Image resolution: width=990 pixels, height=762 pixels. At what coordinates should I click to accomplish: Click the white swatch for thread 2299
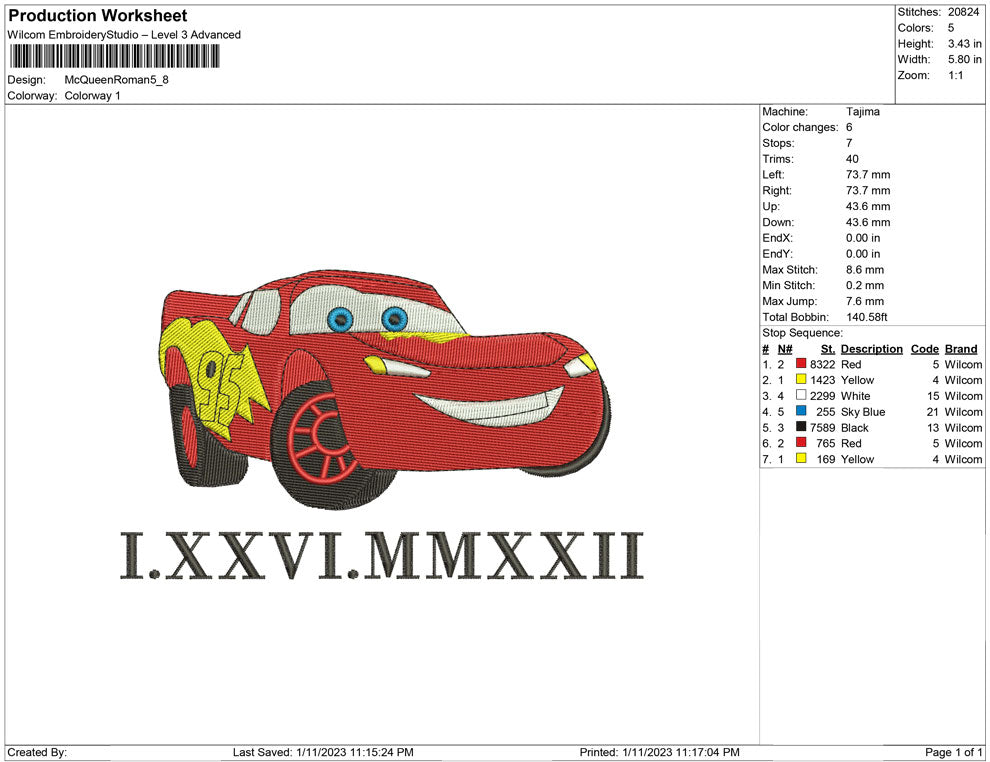click(x=801, y=395)
